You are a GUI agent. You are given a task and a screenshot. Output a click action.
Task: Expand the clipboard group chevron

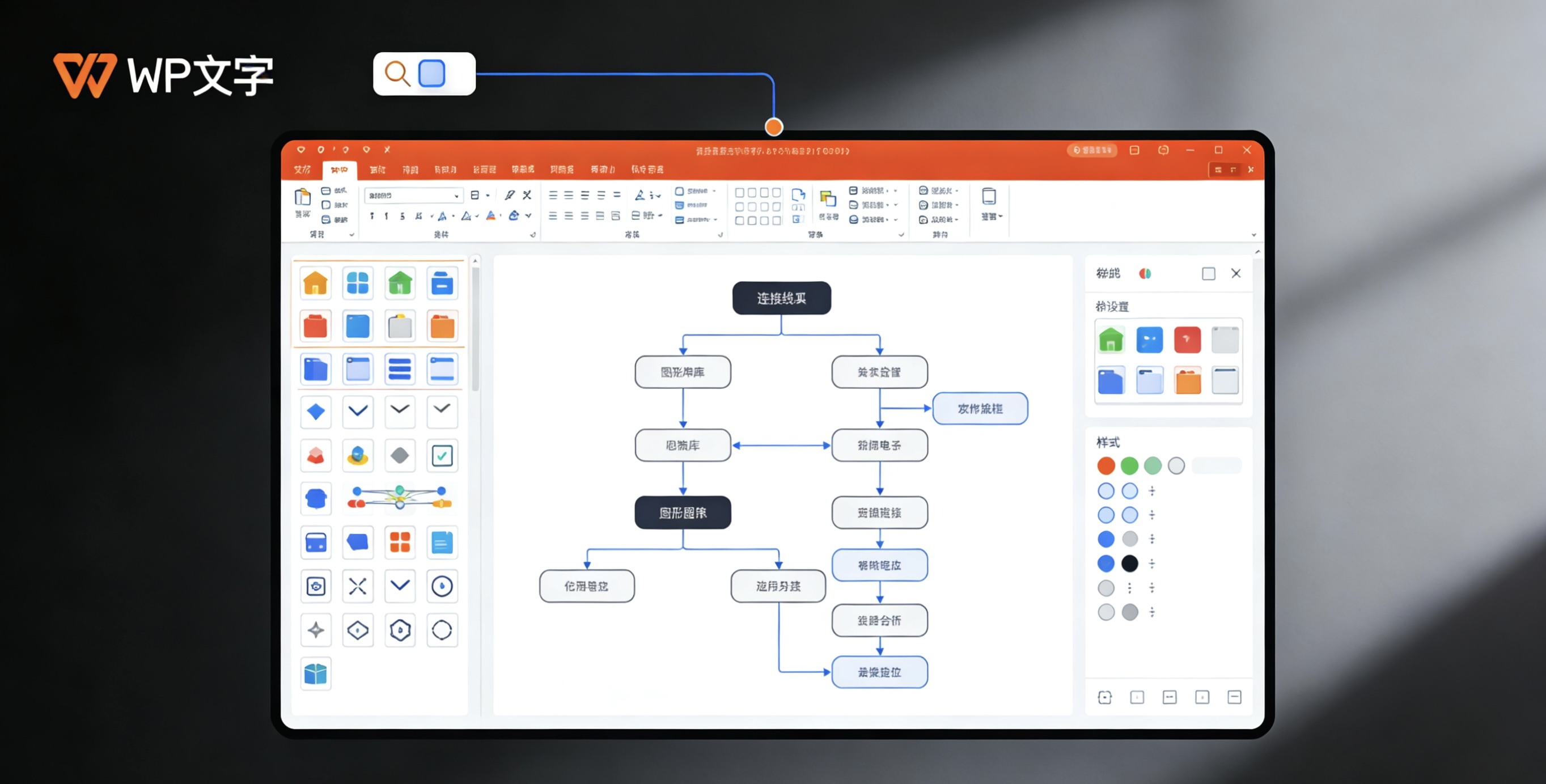[x=351, y=235]
